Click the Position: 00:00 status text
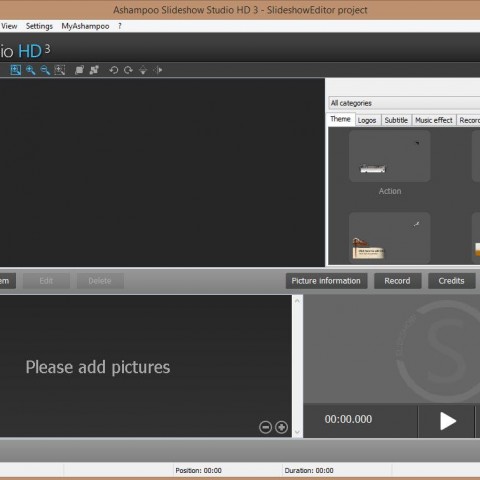Image resolution: width=480 pixels, height=480 pixels. pos(199,471)
